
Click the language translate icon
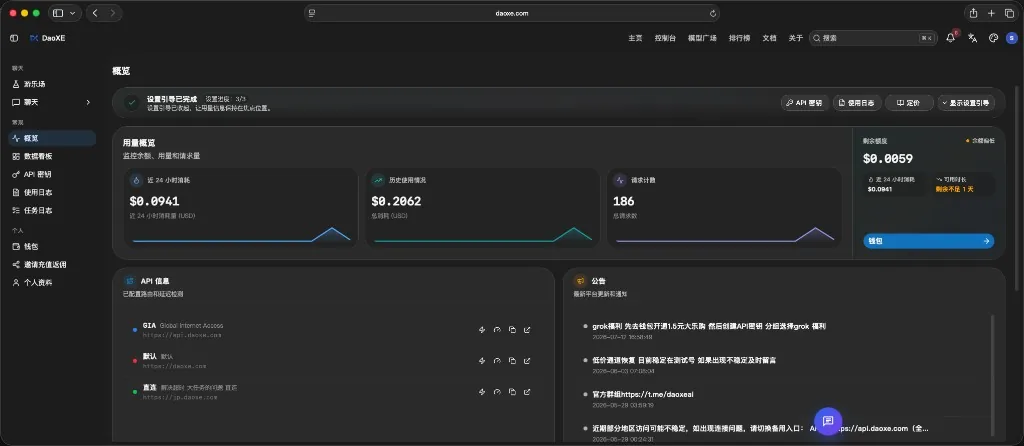pos(972,38)
